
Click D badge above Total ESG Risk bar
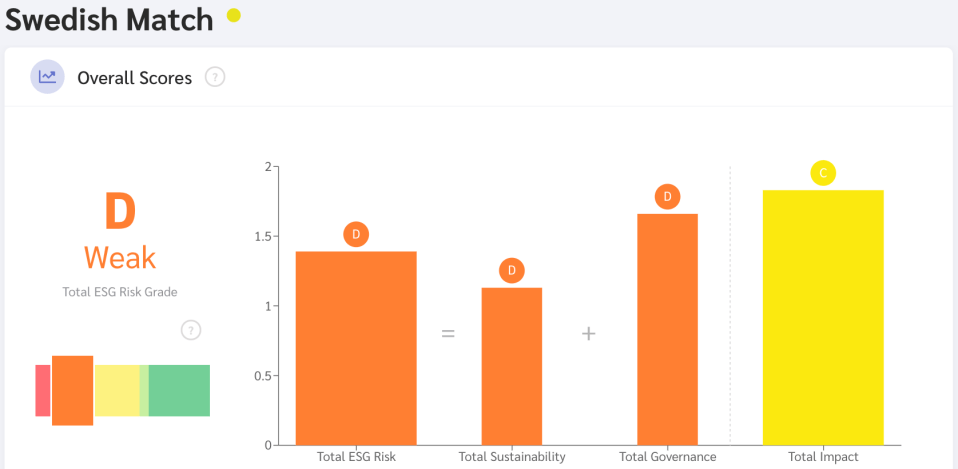(x=356, y=235)
